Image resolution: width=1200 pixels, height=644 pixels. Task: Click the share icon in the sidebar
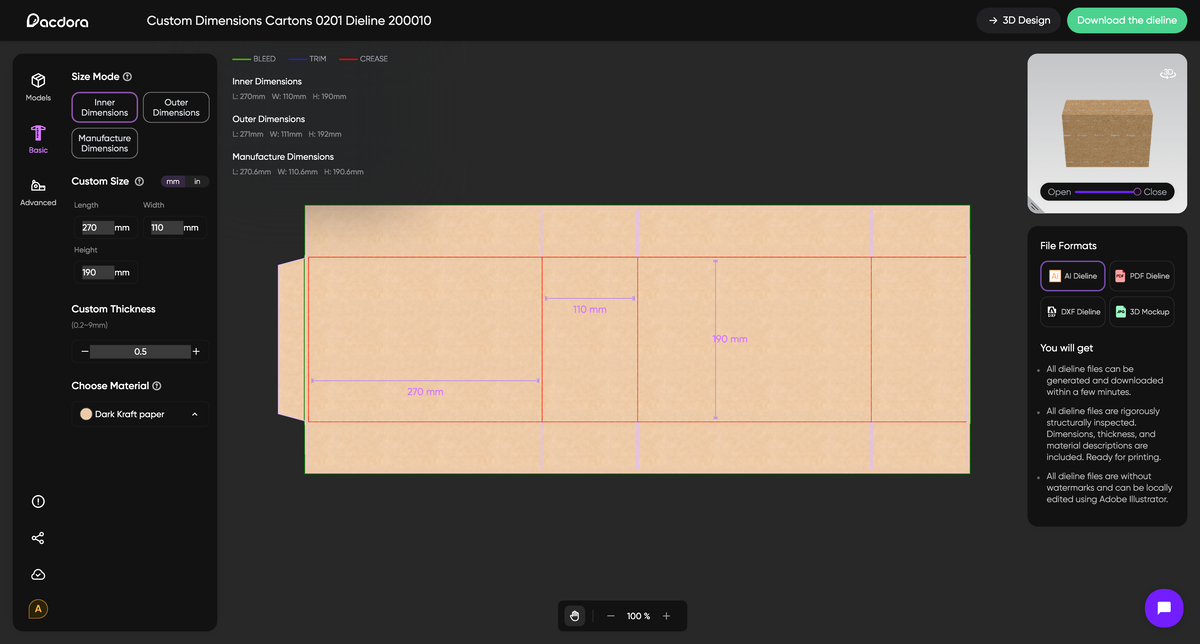[37, 538]
